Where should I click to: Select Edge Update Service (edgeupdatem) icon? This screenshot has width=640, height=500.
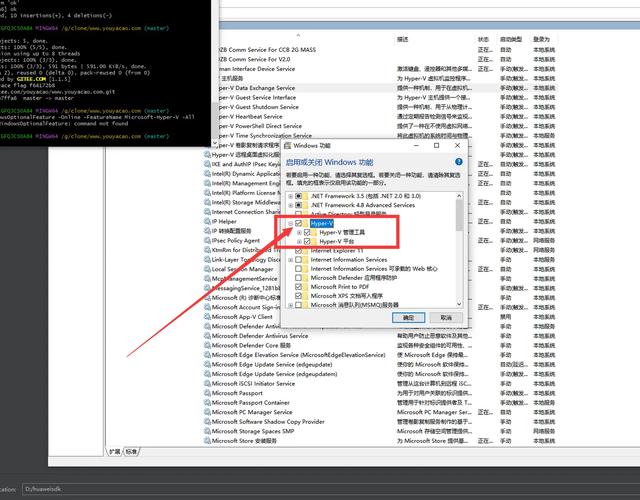(x=207, y=374)
